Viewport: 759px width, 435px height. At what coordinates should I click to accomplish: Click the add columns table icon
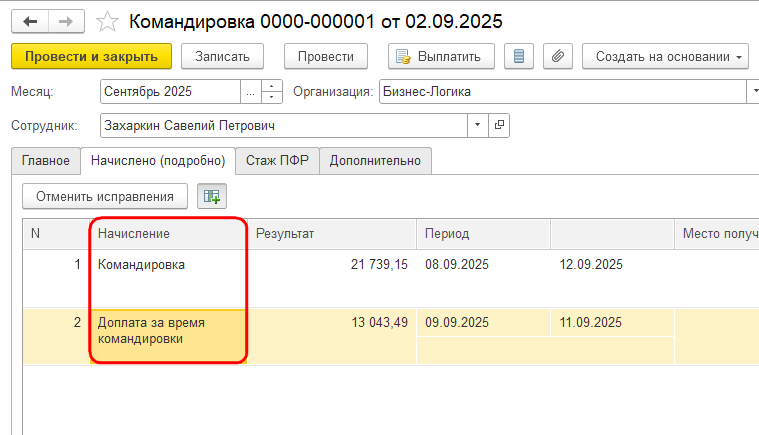(x=212, y=196)
